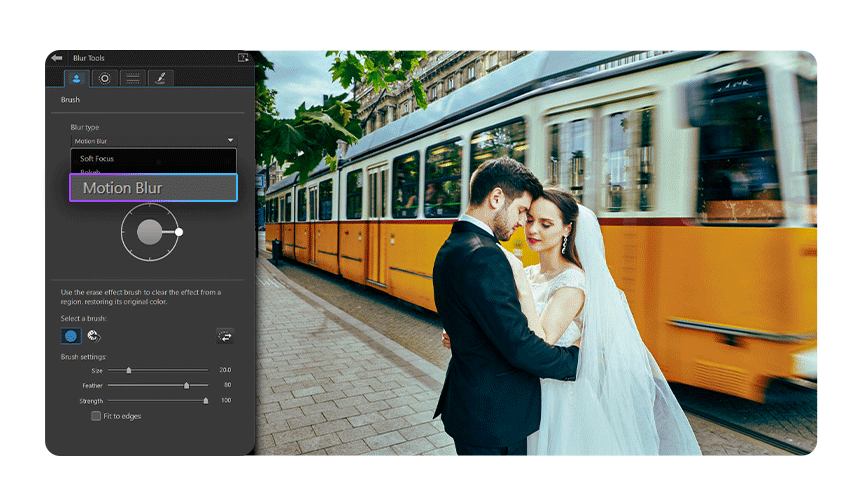Click the "Blur type" label
This screenshot has height=500, width=850.
click(x=85, y=127)
